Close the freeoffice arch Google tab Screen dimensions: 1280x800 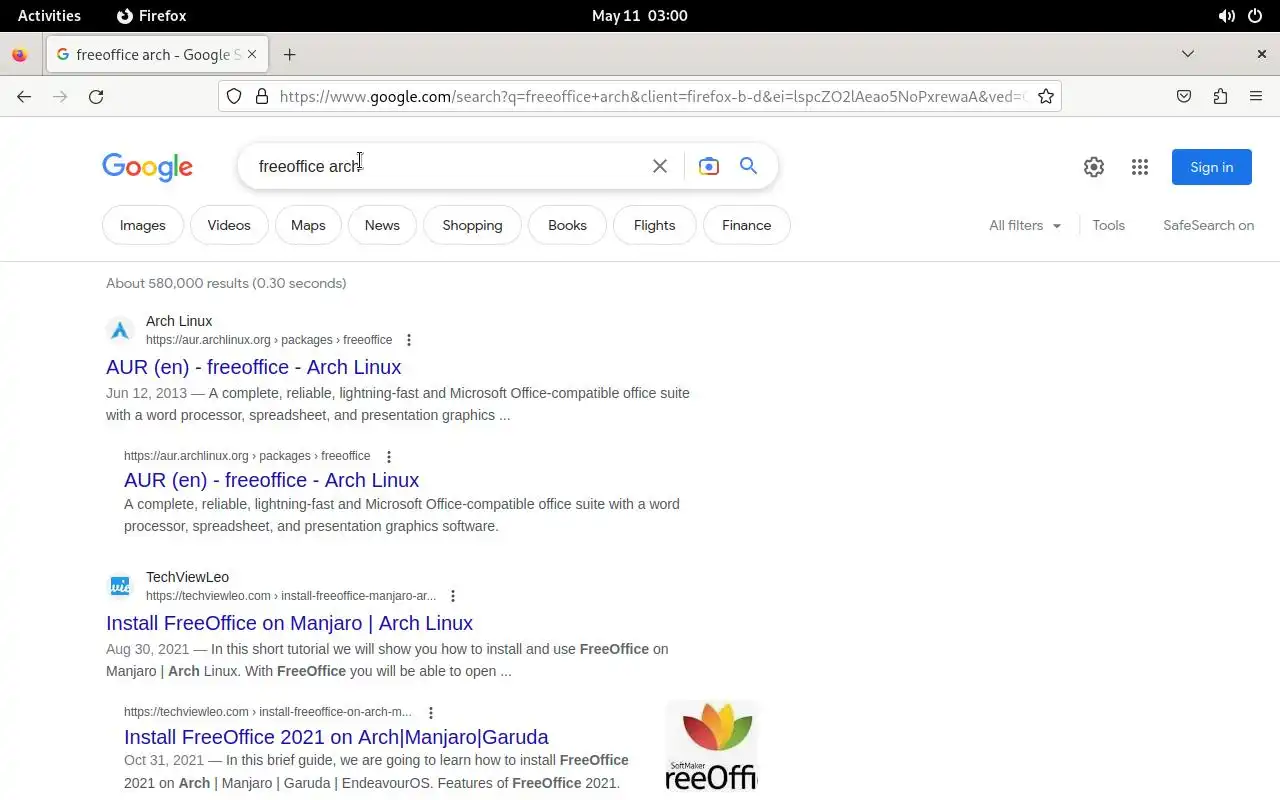(x=252, y=54)
